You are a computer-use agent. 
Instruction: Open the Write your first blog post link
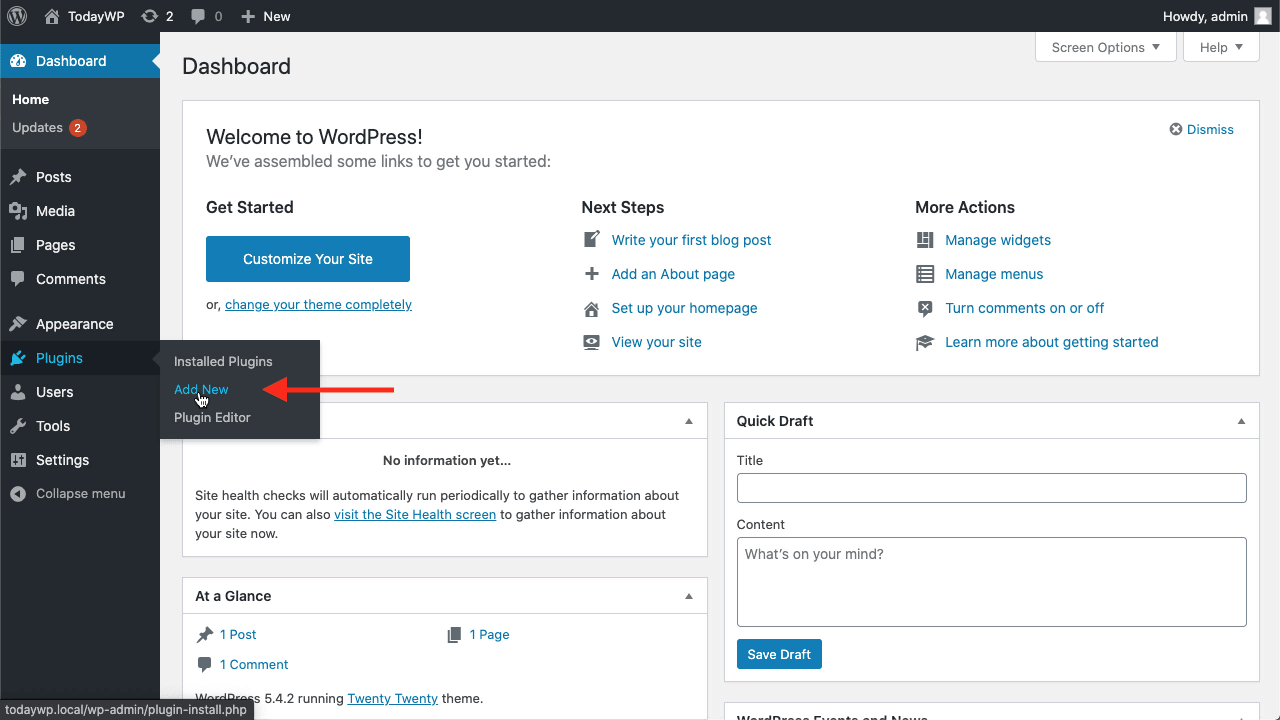[691, 240]
